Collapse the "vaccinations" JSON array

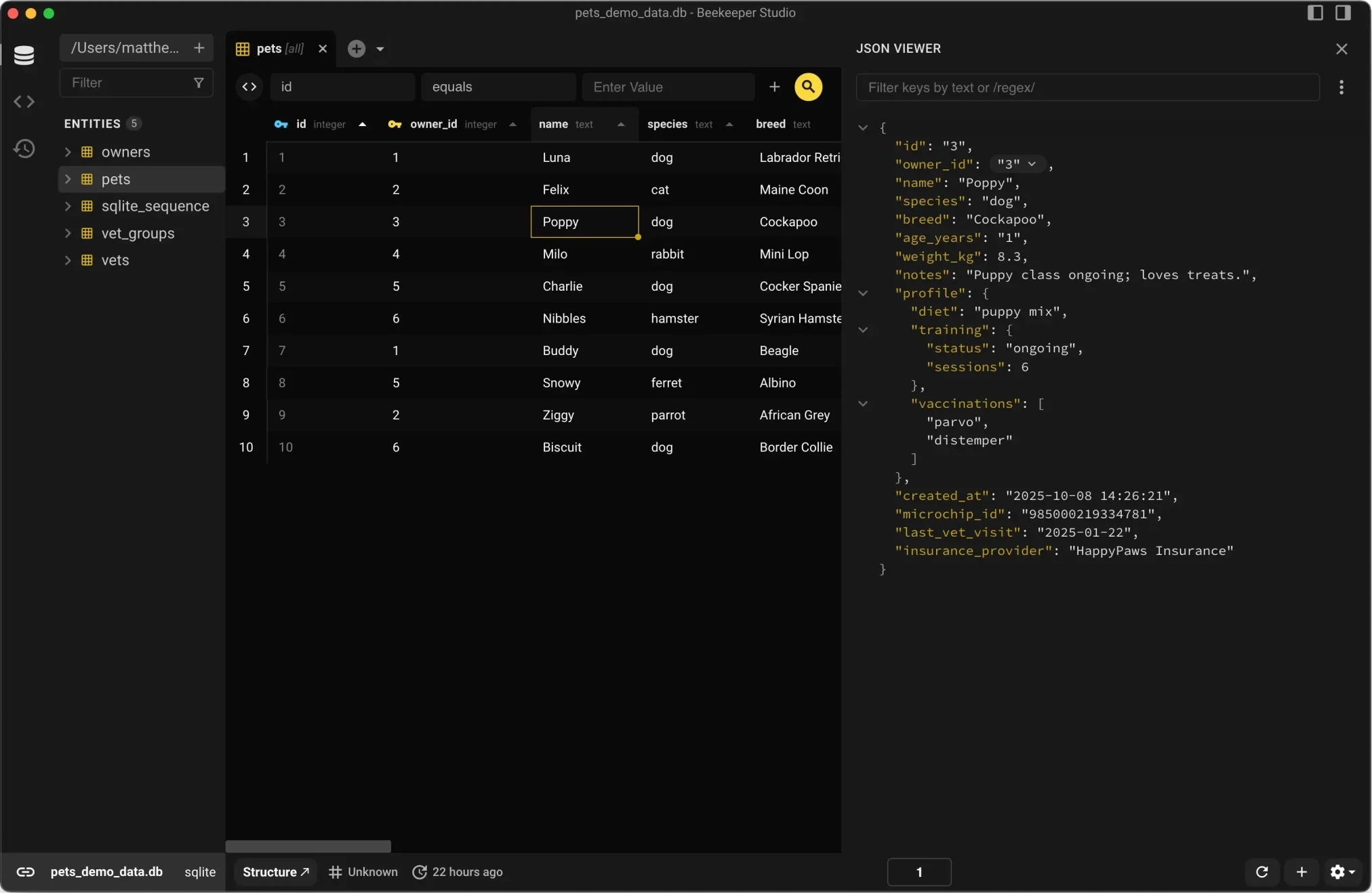863,404
